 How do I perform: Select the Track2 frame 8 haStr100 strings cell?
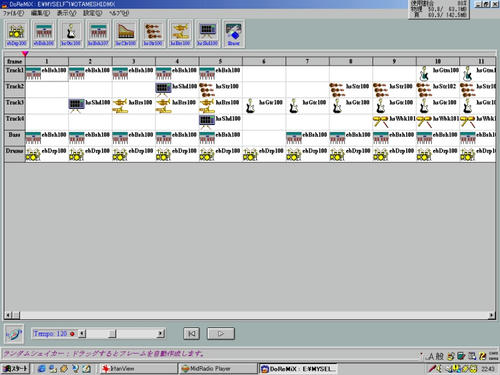351,90
